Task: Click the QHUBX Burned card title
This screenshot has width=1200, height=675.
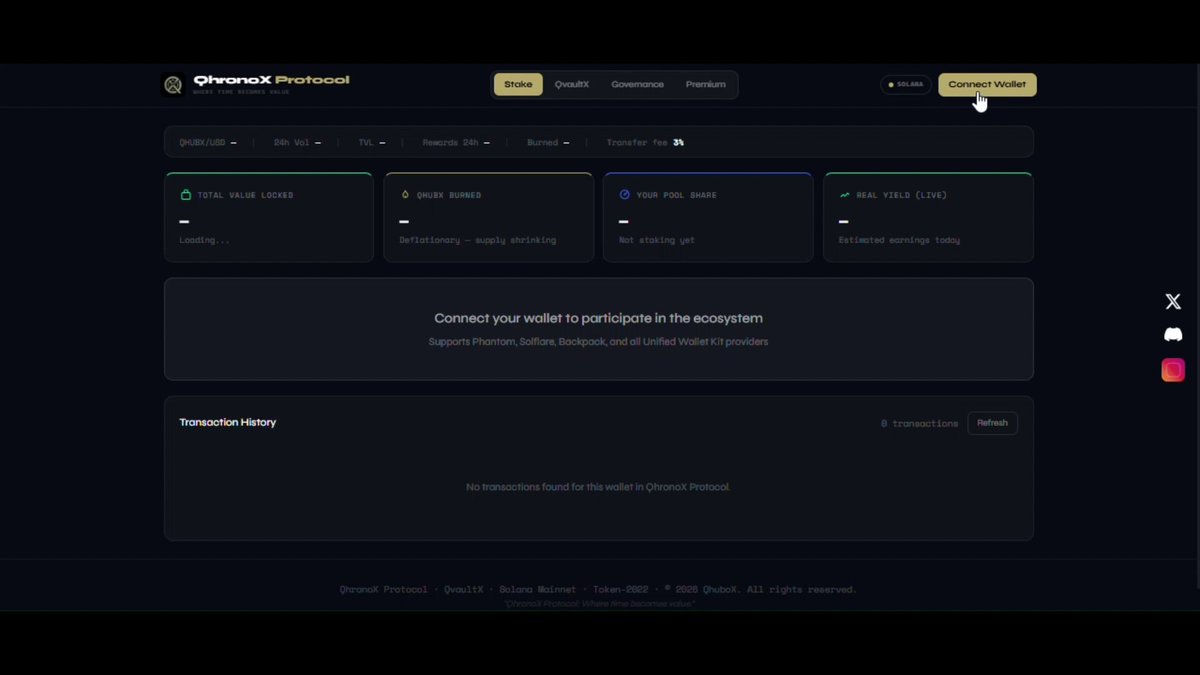Action: pyautogui.click(x=449, y=195)
